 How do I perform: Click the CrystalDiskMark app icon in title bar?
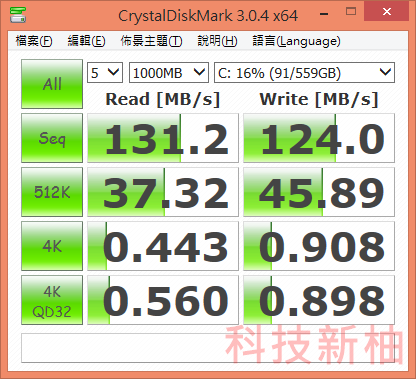(18, 15)
